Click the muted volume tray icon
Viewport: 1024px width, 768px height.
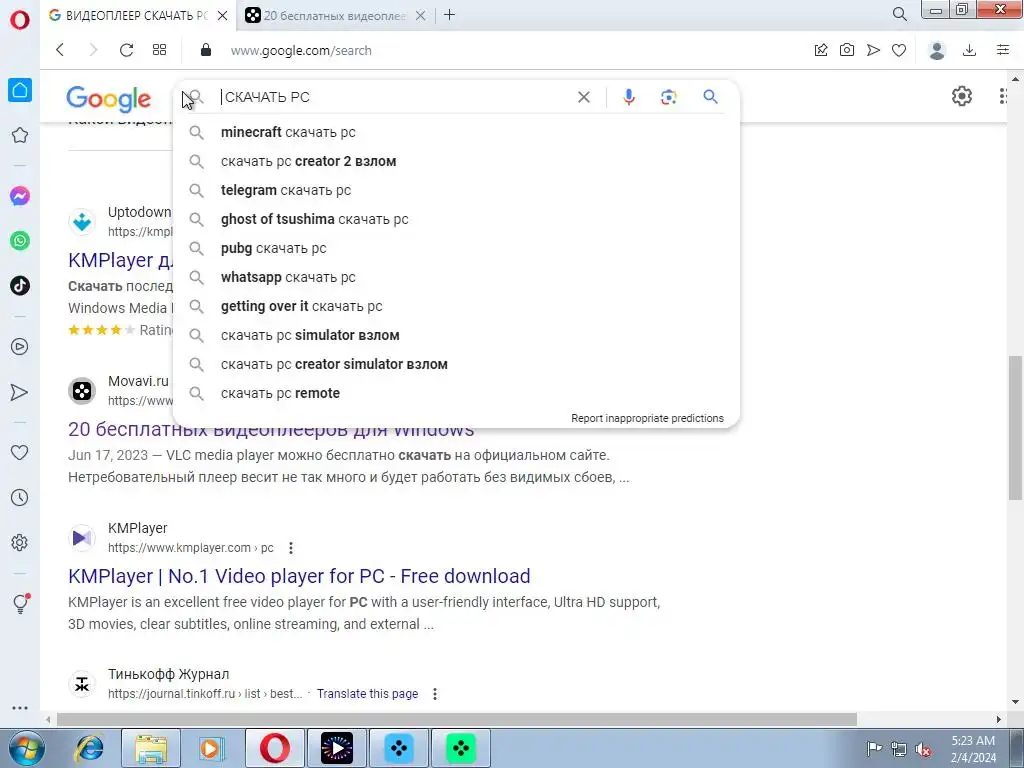pyautogui.click(x=923, y=749)
